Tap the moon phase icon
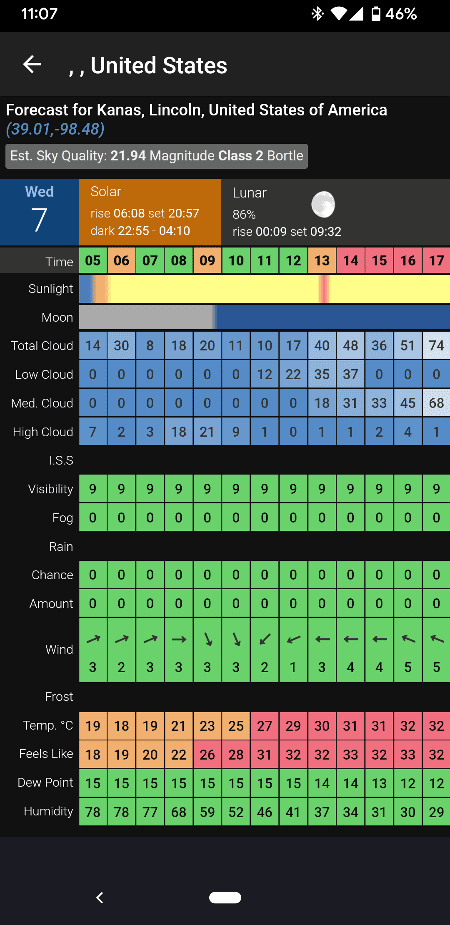The image size is (450, 925). 323,205
